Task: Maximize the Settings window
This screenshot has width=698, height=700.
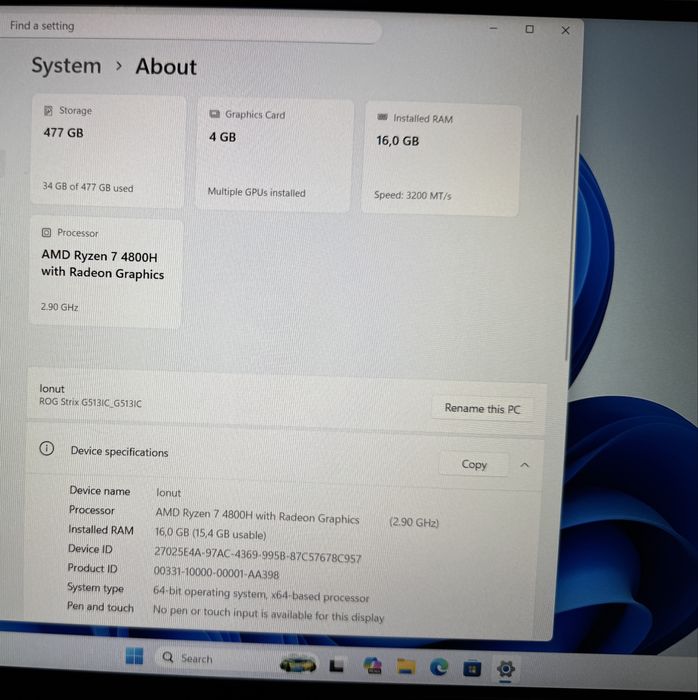Action: pyautogui.click(x=529, y=29)
